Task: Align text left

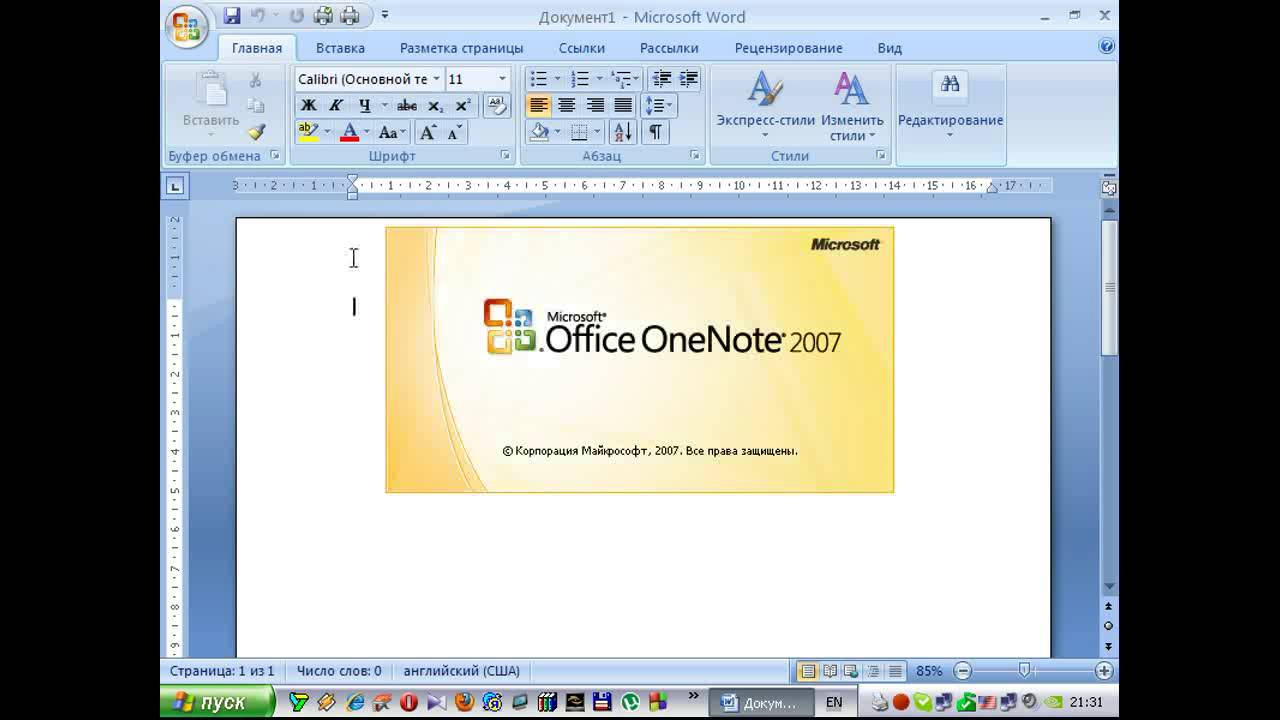Action: pos(539,106)
